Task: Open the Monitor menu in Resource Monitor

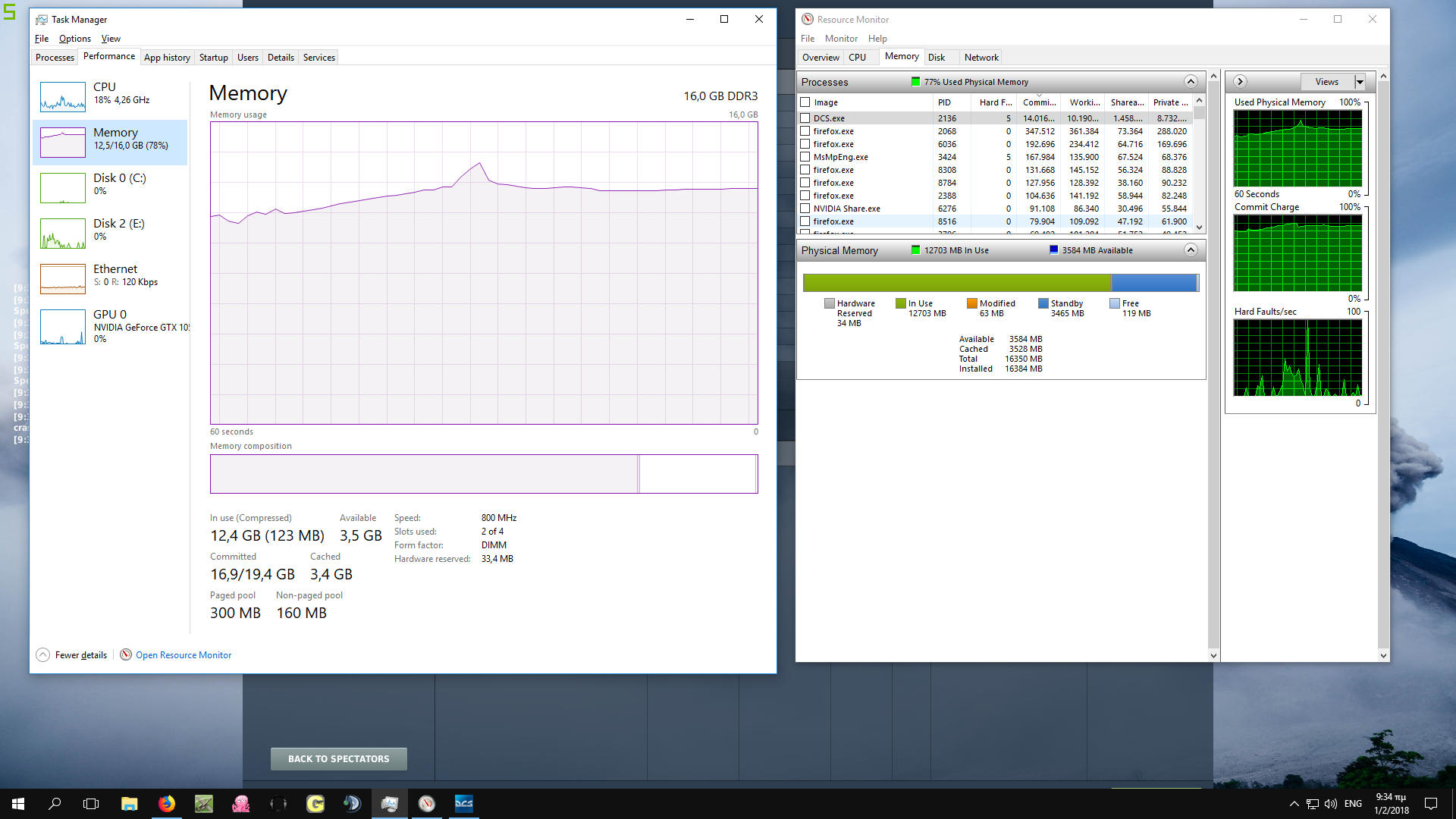Action: tap(841, 39)
